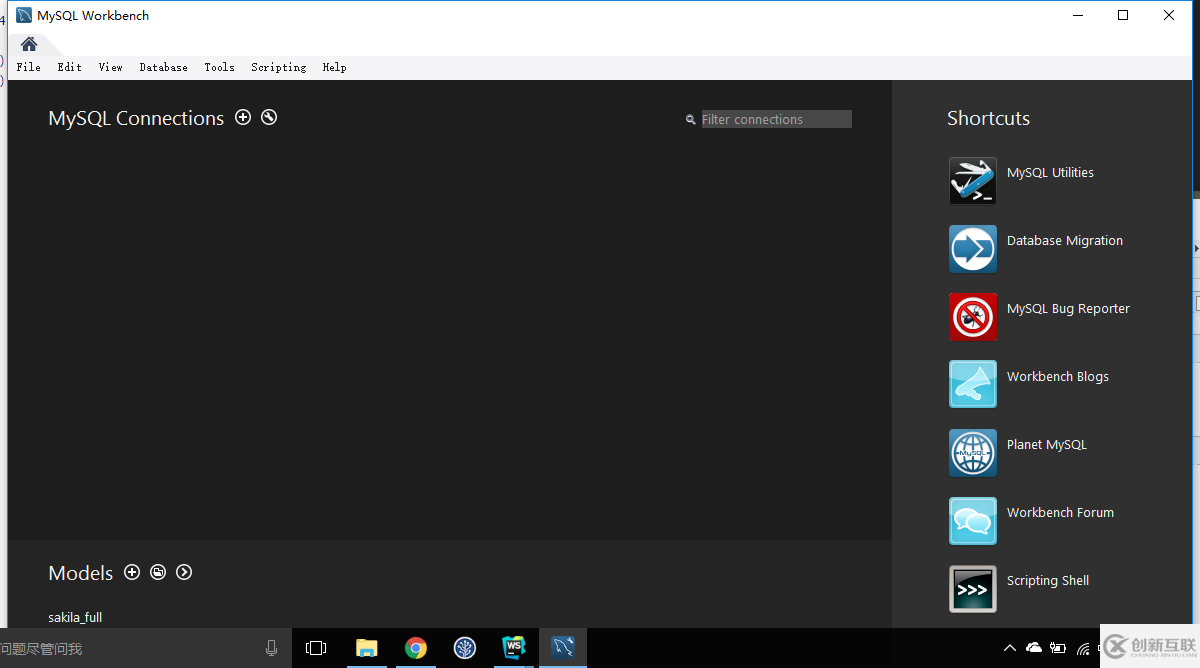1200x668 pixels.
Task: Click the MySQL Bug Reporter label
Action: coord(1068,308)
